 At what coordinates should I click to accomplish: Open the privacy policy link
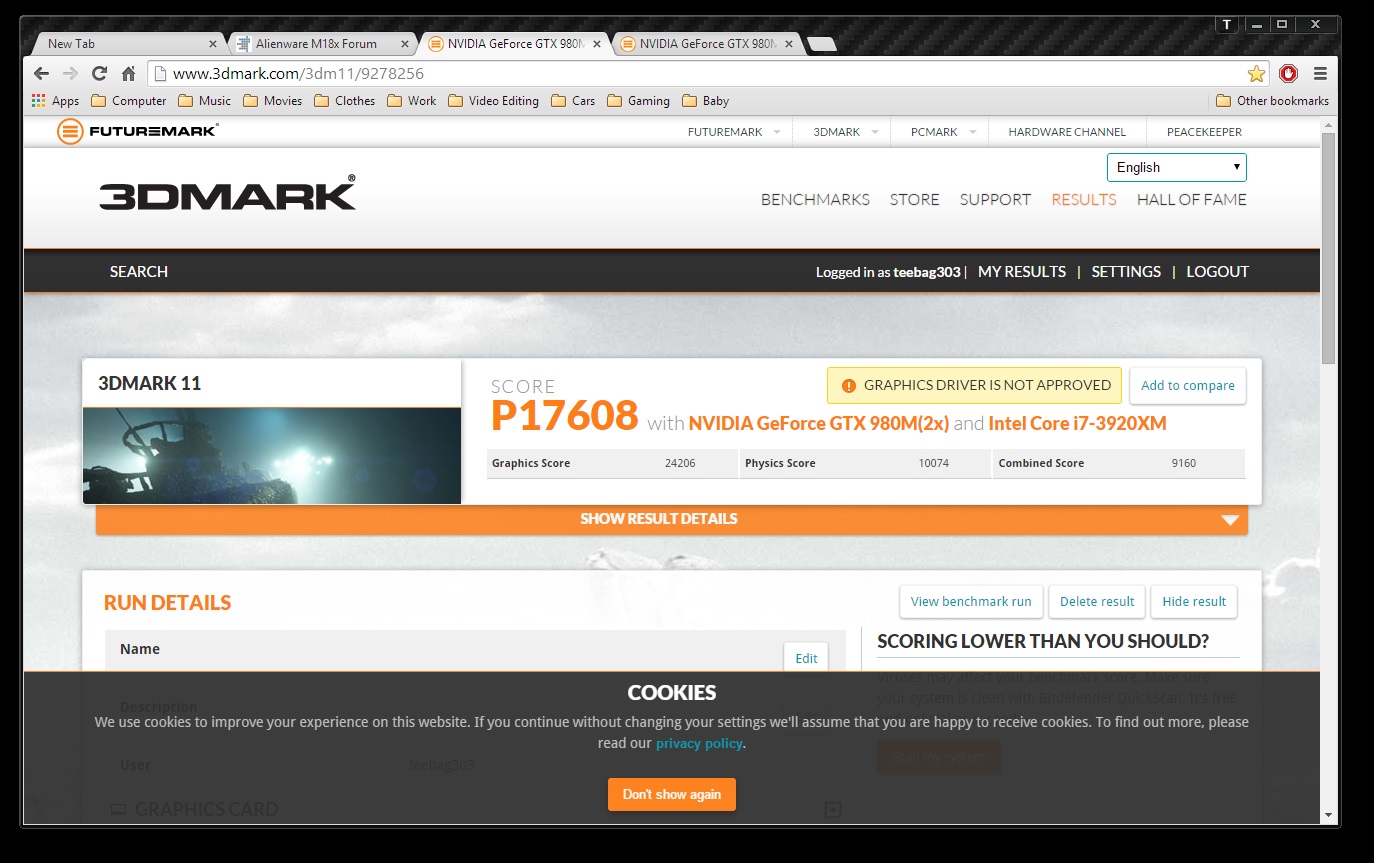click(699, 743)
